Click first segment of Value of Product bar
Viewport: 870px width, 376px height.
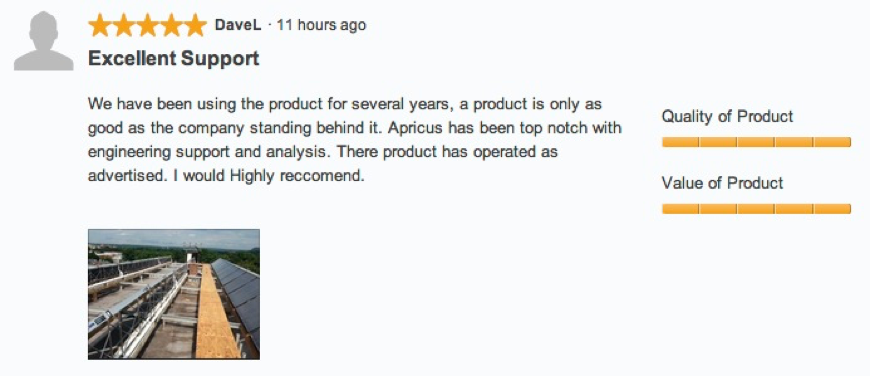pos(681,209)
